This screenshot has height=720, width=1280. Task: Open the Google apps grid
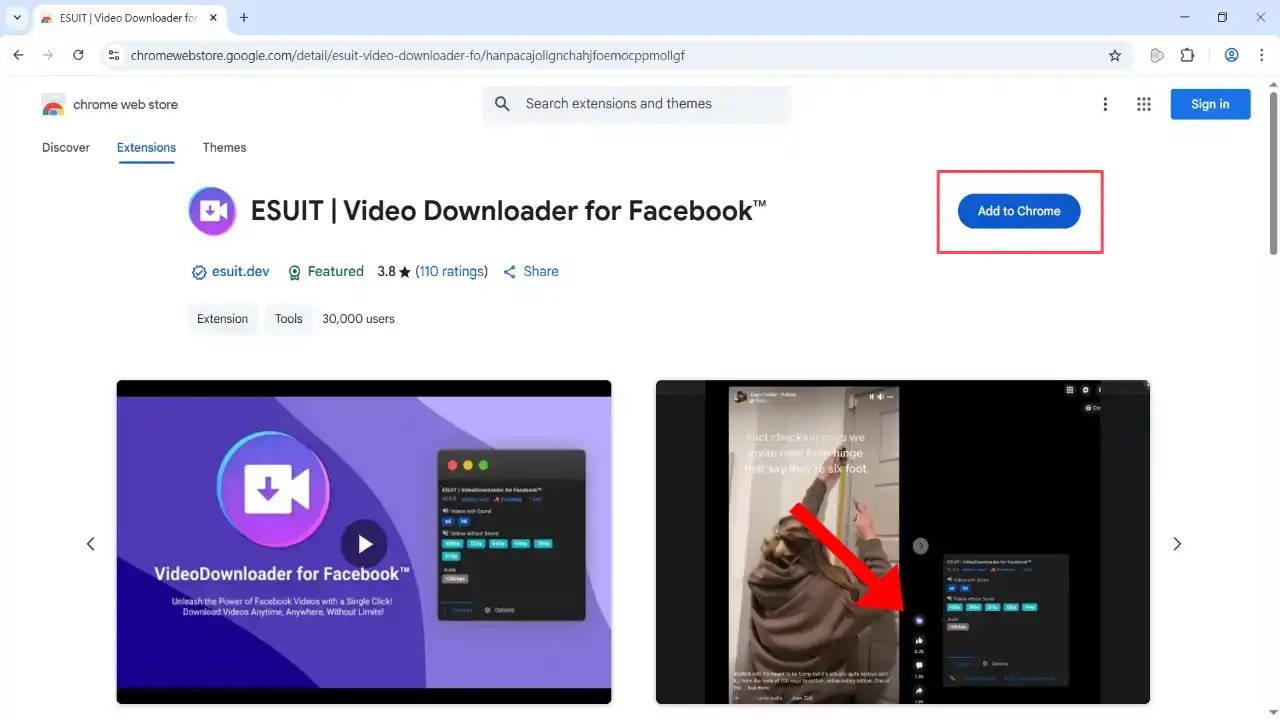pyautogui.click(x=1144, y=104)
